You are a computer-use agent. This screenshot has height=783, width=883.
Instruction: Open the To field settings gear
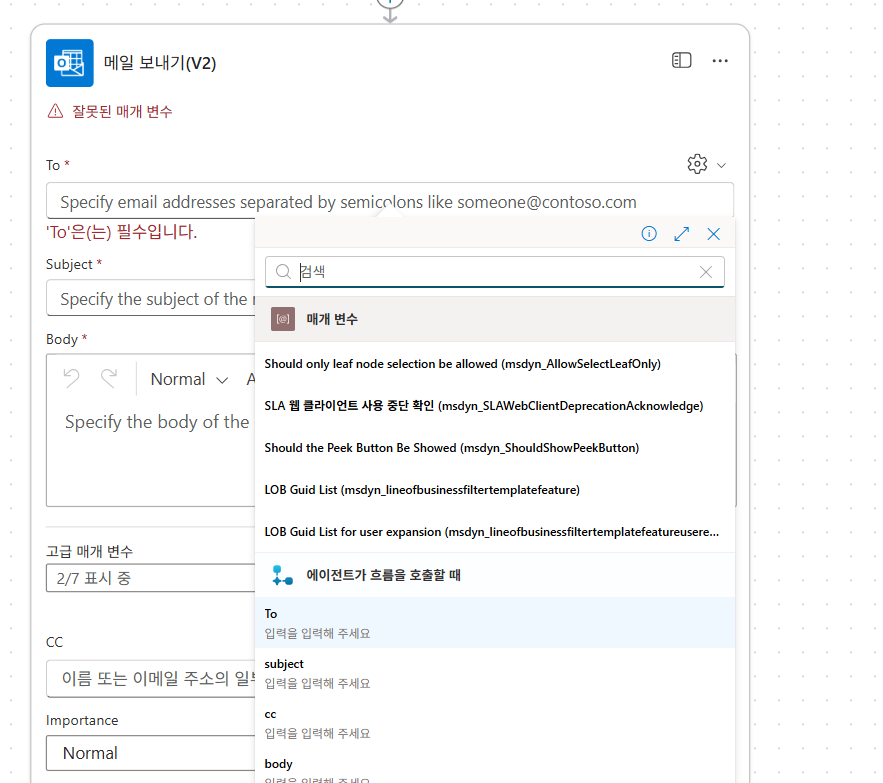point(697,164)
